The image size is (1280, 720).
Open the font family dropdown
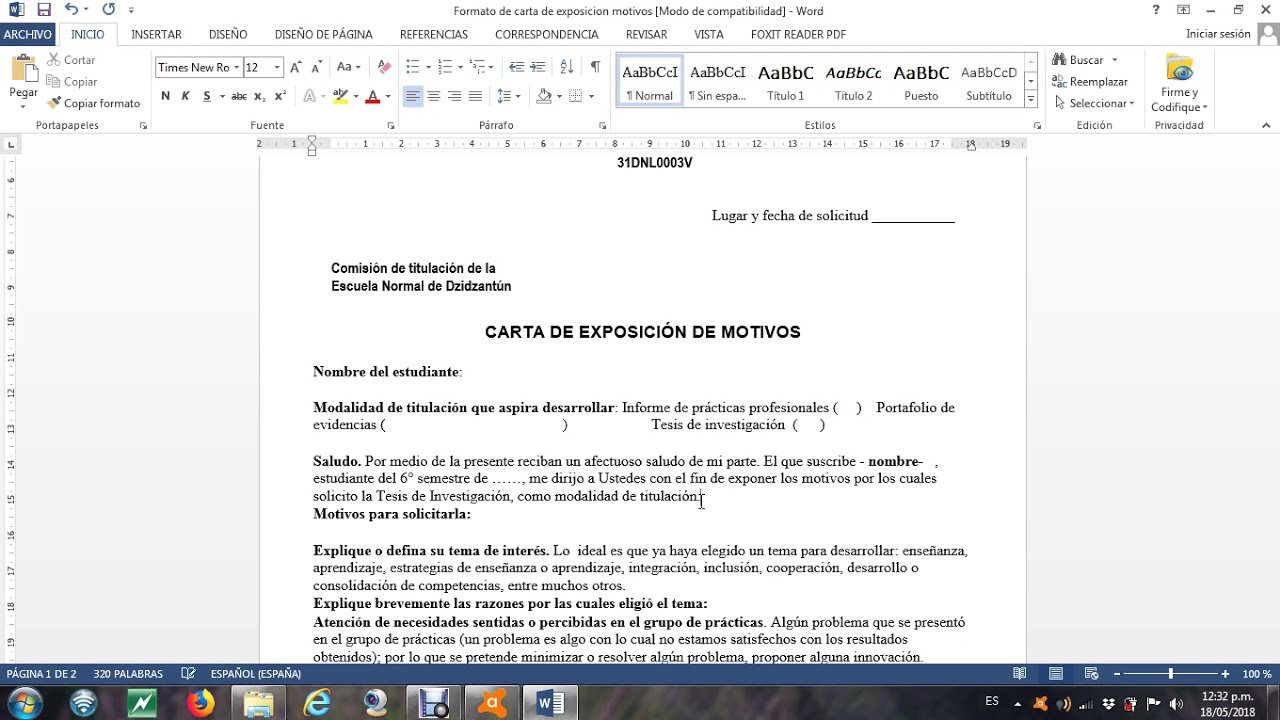(x=235, y=67)
